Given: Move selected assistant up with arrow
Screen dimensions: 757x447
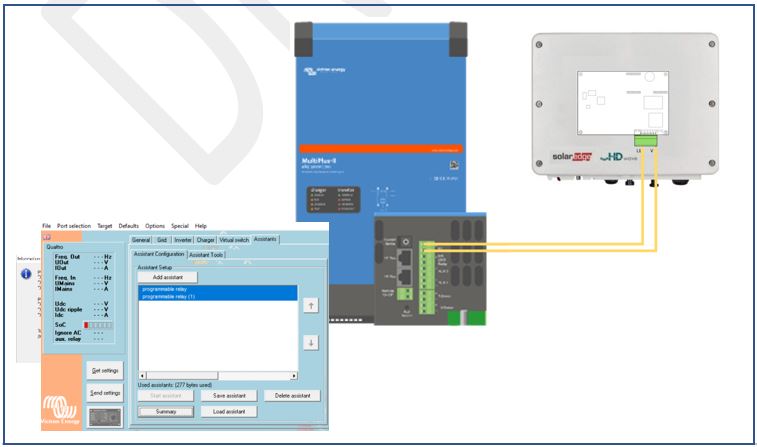Looking at the screenshot, I should click(x=310, y=305).
